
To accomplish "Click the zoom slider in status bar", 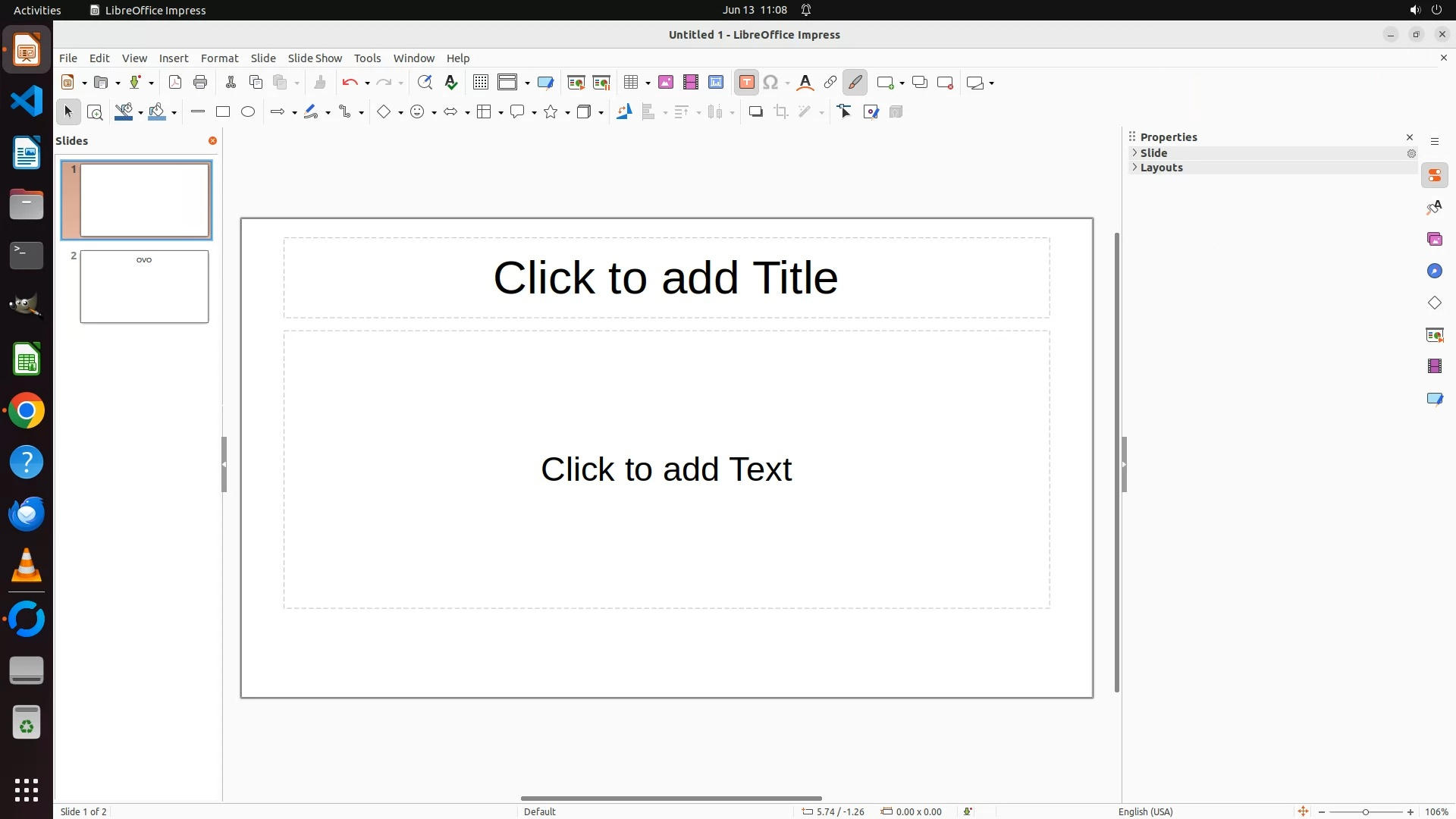I will tap(1365, 812).
